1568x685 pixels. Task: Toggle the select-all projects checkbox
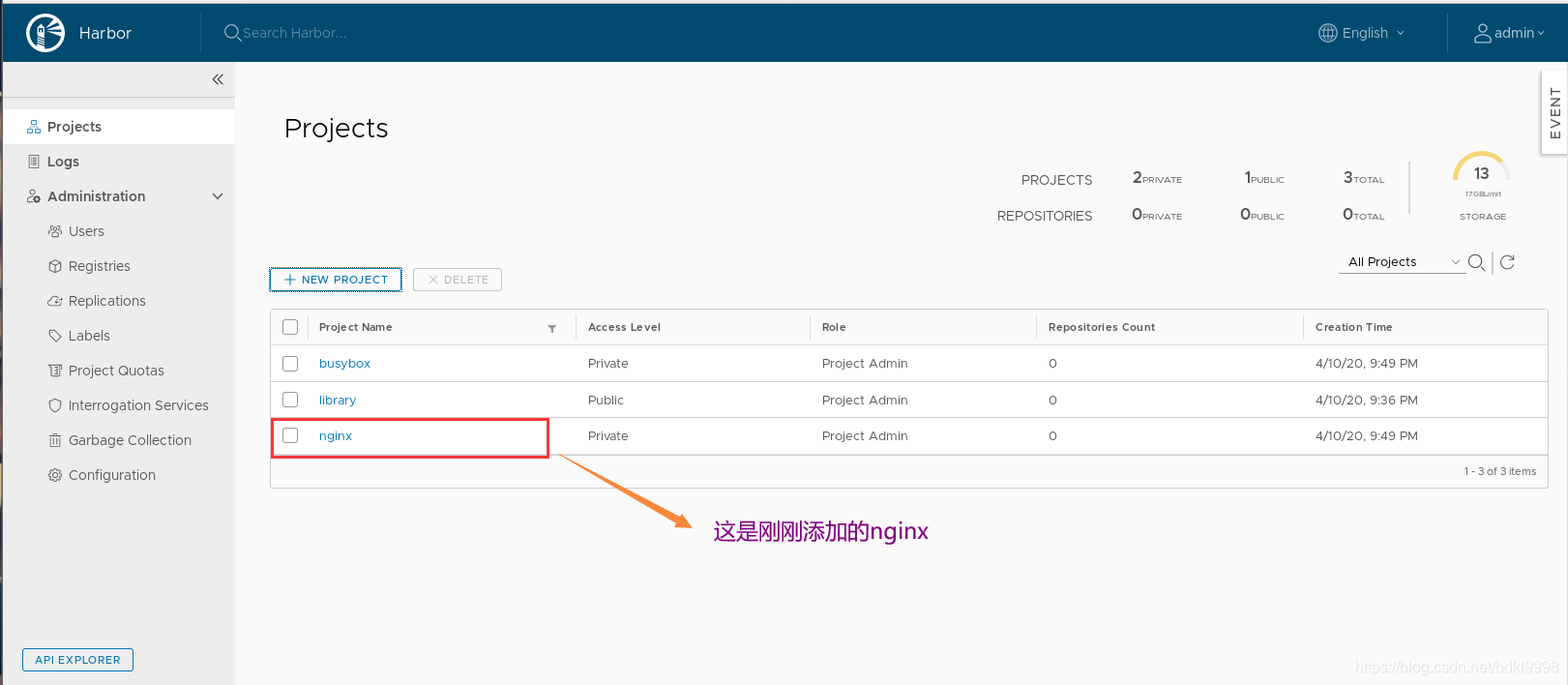pyautogui.click(x=290, y=327)
